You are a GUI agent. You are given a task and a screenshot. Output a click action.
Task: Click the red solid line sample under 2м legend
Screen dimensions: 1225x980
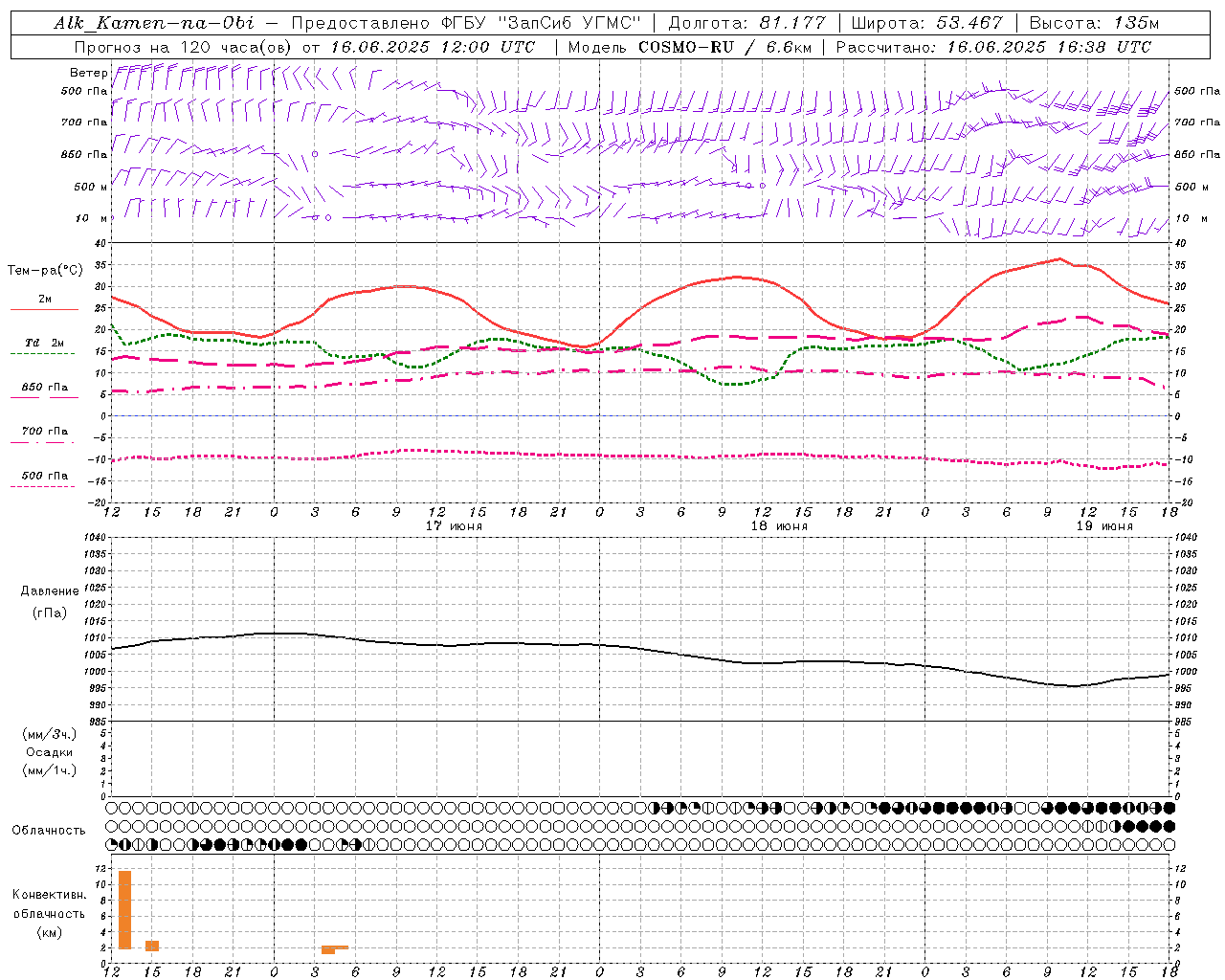click(x=44, y=310)
